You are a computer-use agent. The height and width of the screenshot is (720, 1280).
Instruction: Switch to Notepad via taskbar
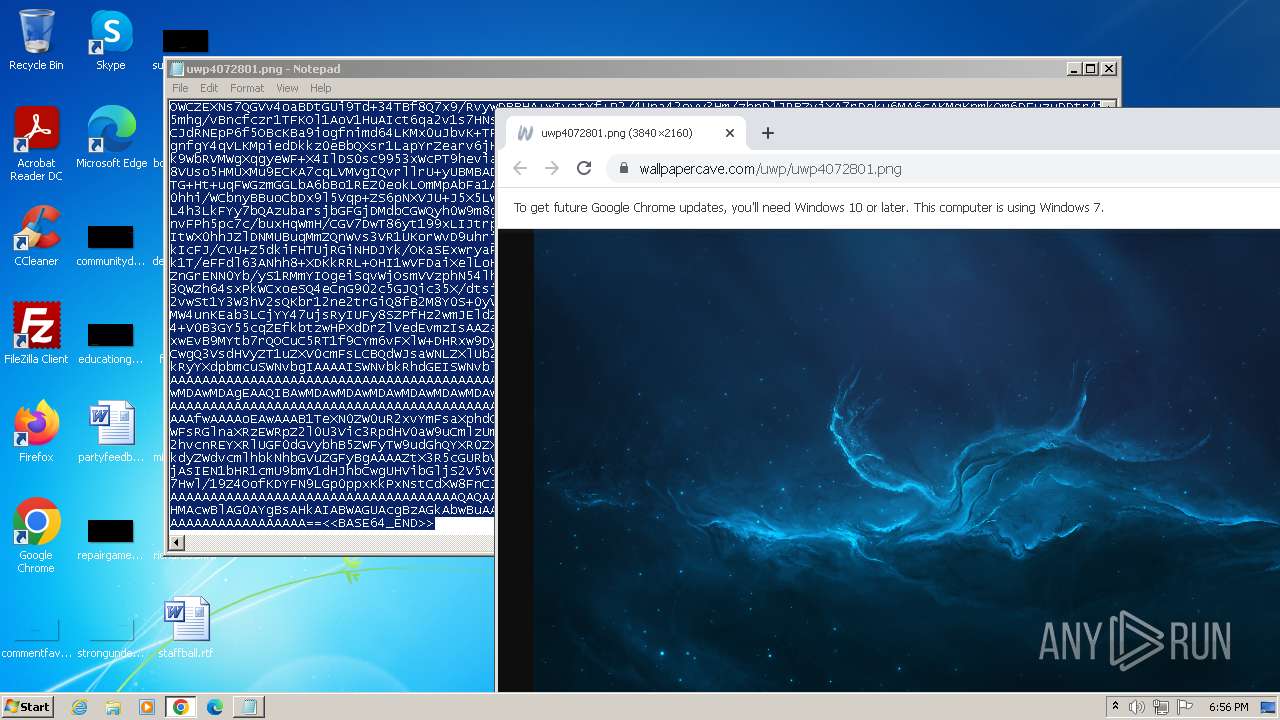pyautogui.click(x=249, y=707)
